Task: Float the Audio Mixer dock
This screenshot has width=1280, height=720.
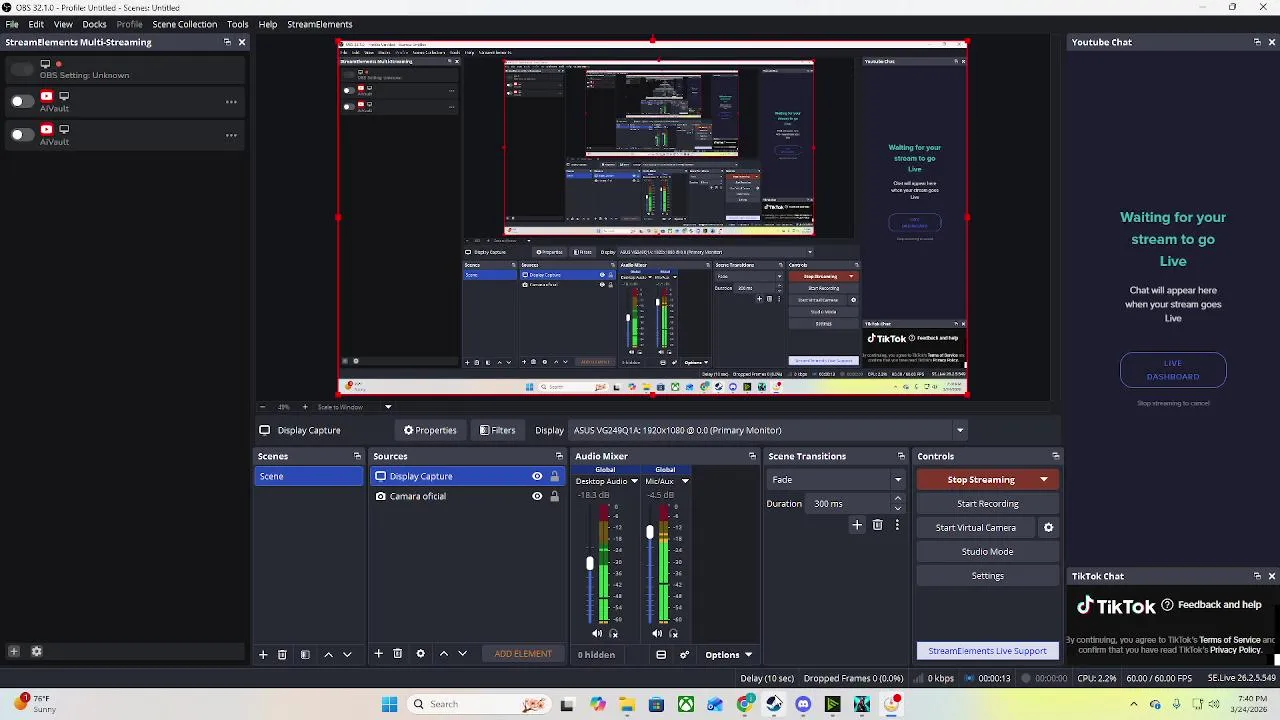Action: coord(752,456)
